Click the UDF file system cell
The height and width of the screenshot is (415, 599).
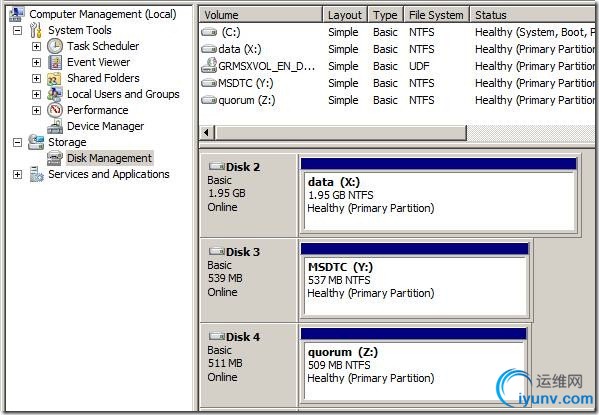click(x=419, y=66)
